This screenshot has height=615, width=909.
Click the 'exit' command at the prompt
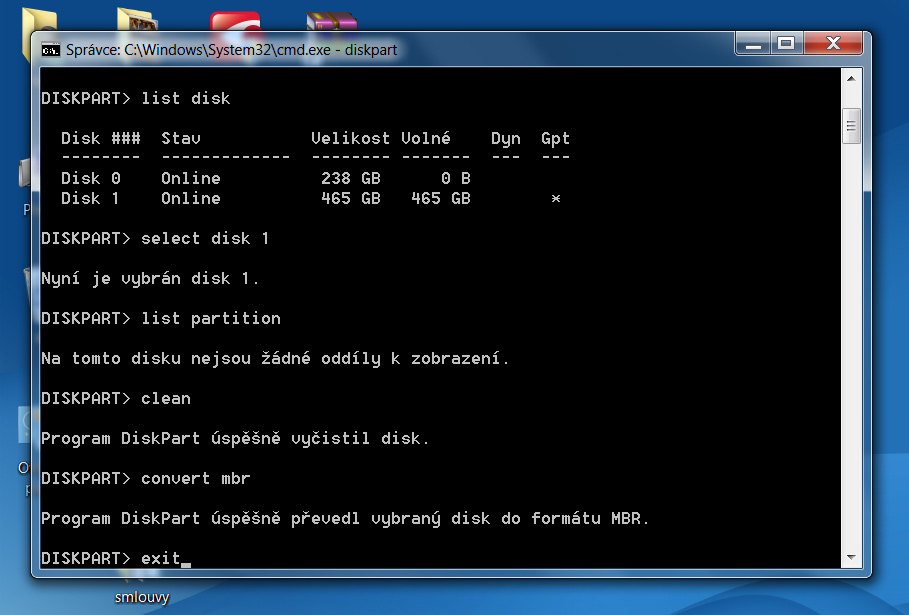click(161, 559)
